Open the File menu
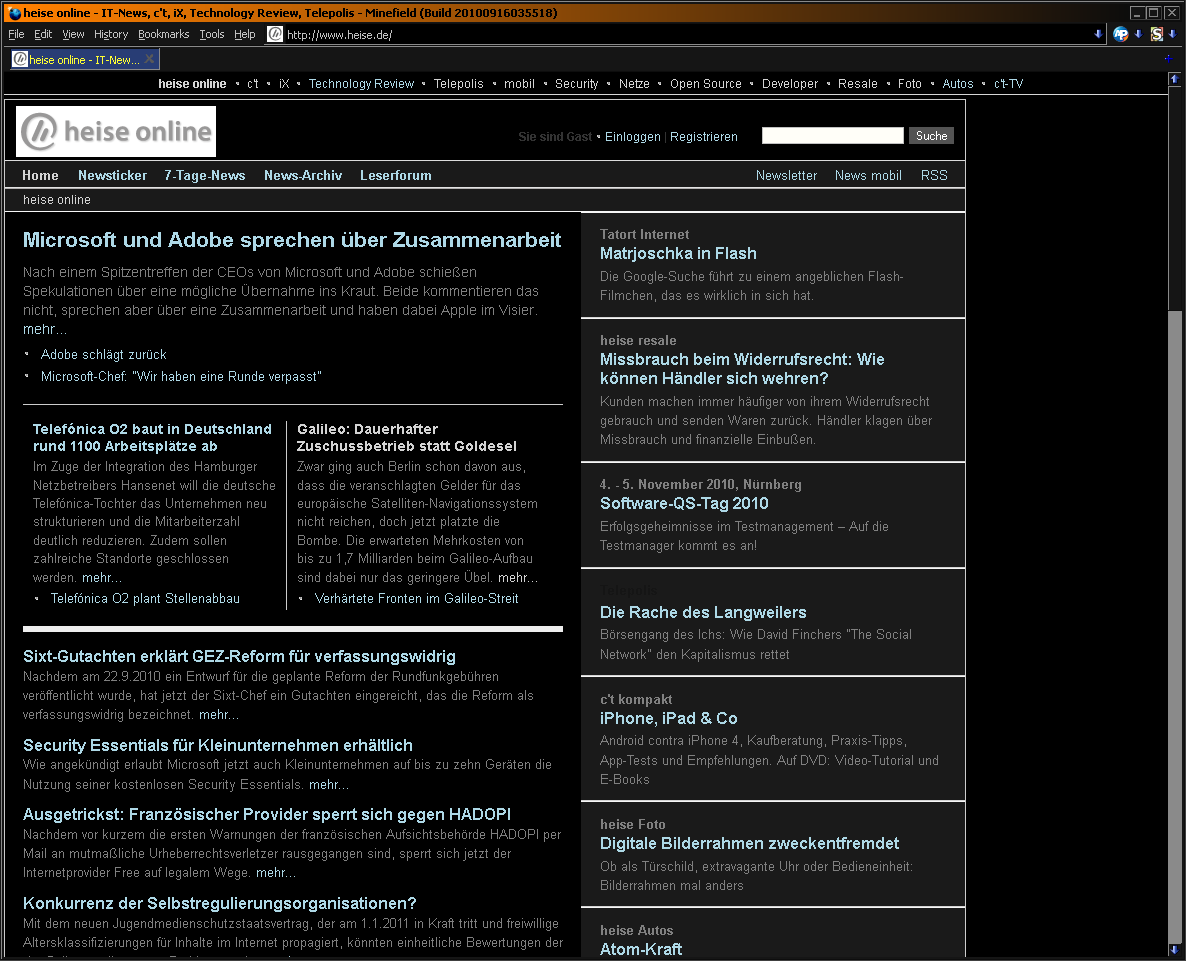Image resolution: width=1186 pixels, height=961 pixels. (16, 34)
